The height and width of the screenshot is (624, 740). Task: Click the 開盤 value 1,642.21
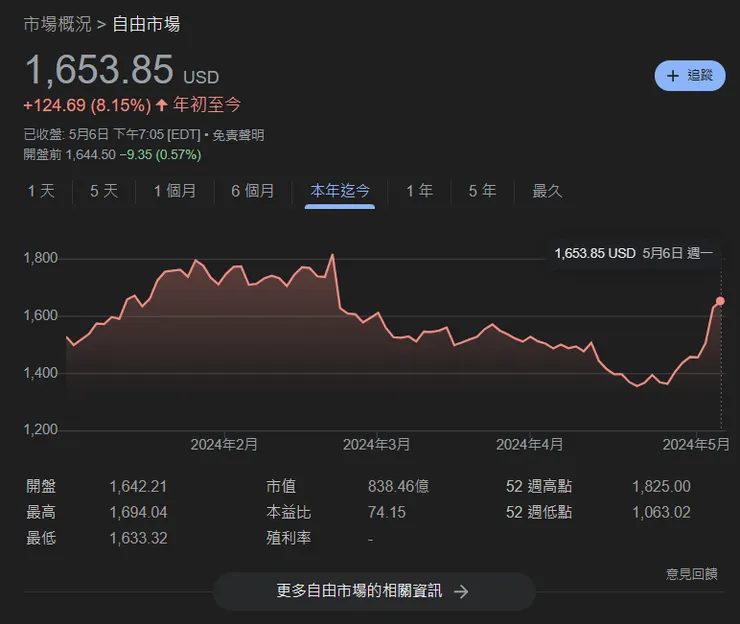pyautogui.click(x=138, y=487)
